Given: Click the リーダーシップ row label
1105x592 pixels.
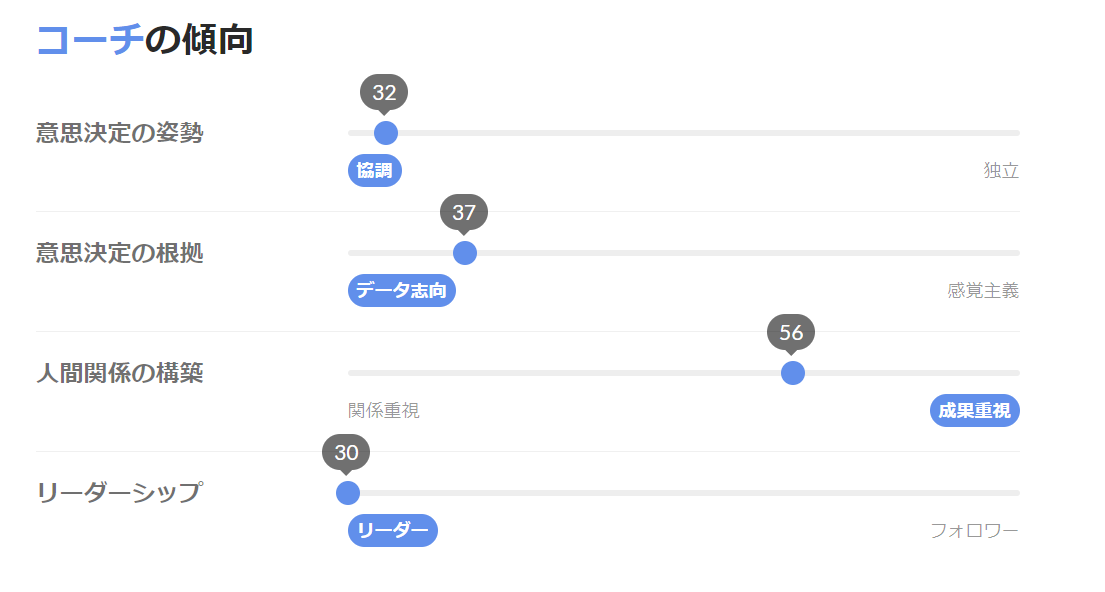Looking at the screenshot, I should [x=120, y=492].
